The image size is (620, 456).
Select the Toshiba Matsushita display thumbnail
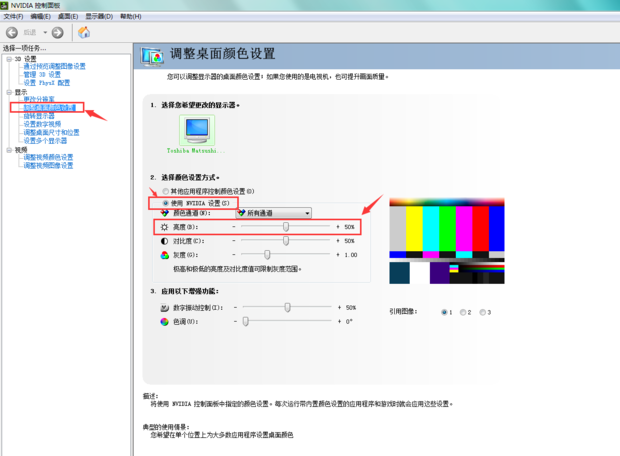[x=197, y=131]
